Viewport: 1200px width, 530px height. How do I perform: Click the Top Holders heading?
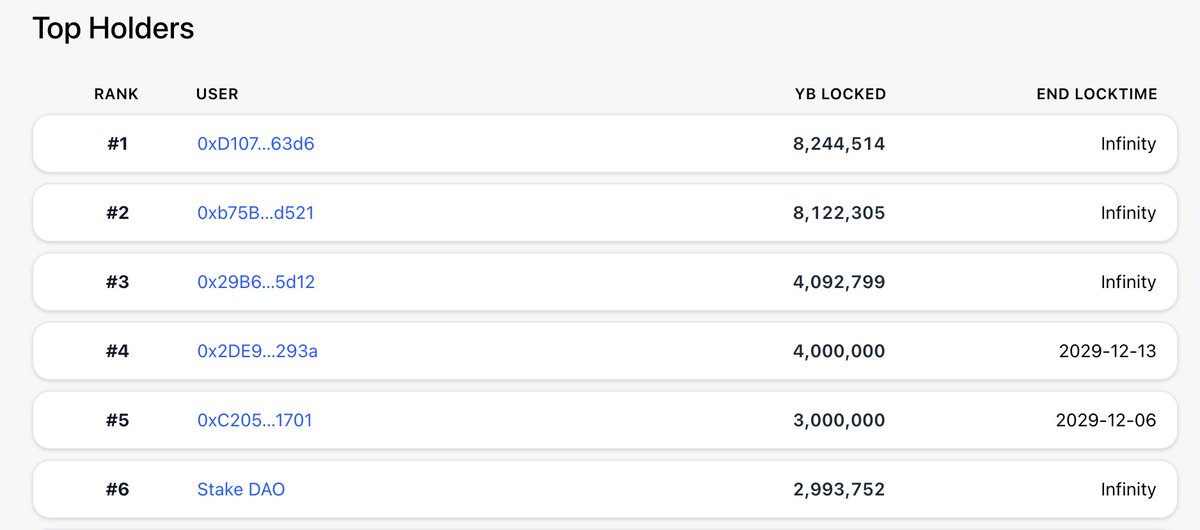pyautogui.click(x=113, y=28)
